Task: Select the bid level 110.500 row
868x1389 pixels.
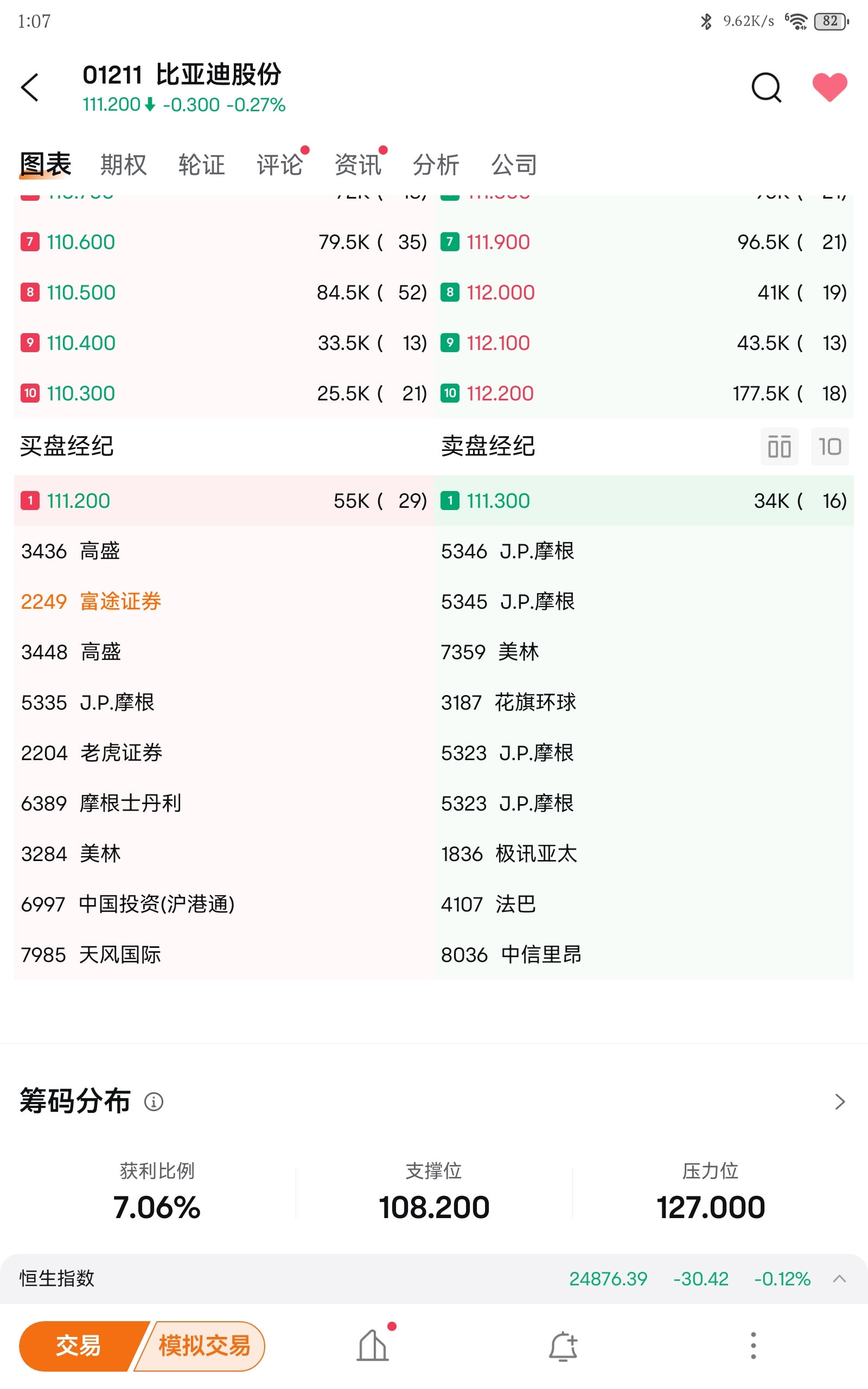Action: [x=224, y=293]
